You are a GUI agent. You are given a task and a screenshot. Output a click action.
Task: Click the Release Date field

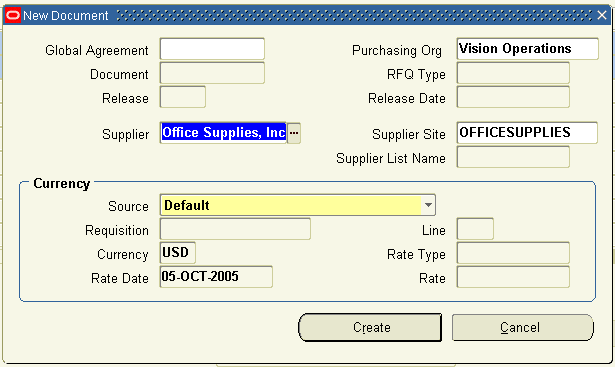[513, 97]
